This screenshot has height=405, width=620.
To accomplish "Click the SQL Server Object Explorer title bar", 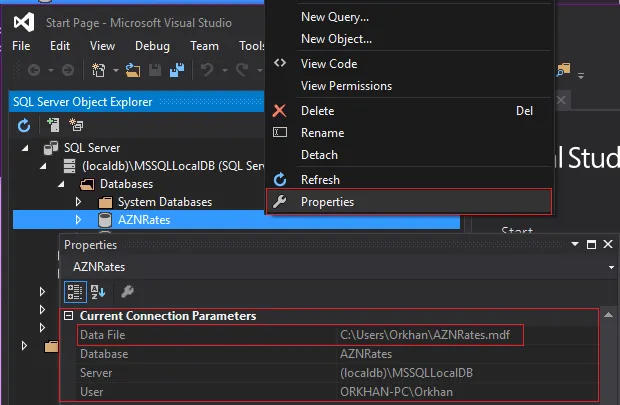I will pyautogui.click(x=136, y=102).
